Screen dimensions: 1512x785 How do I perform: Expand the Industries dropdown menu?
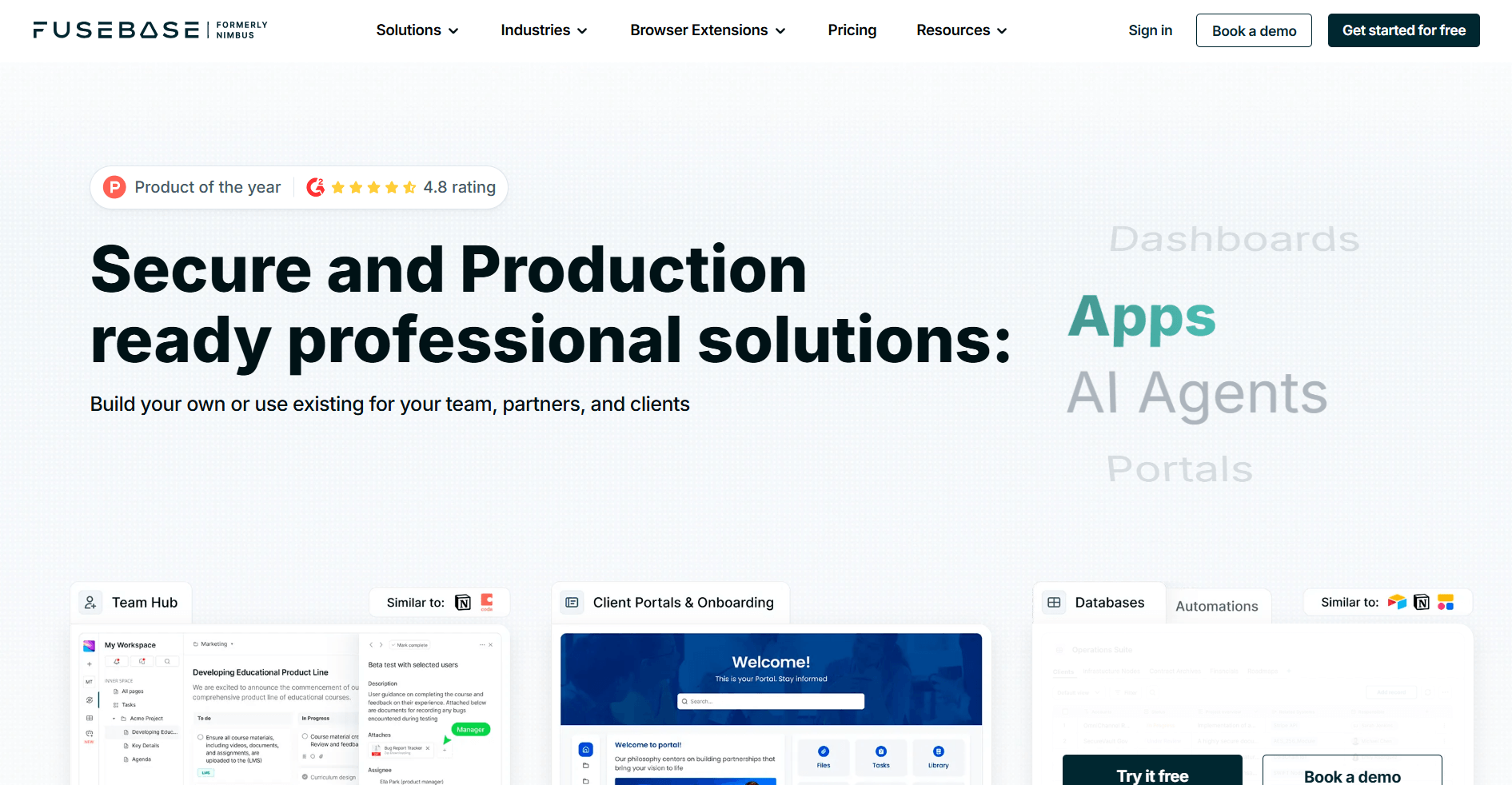tap(544, 30)
